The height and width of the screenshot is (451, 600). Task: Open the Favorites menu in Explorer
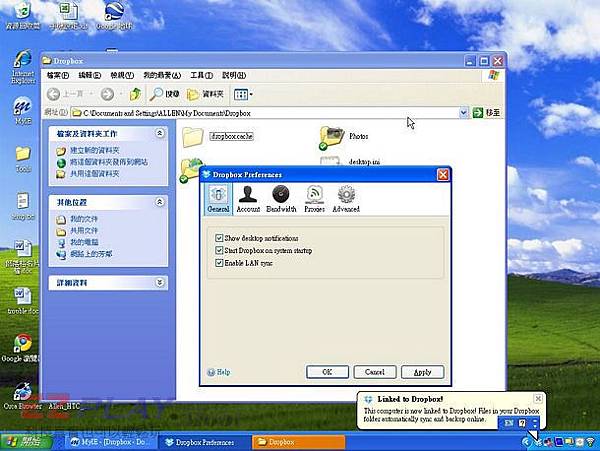pyautogui.click(x=162, y=75)
